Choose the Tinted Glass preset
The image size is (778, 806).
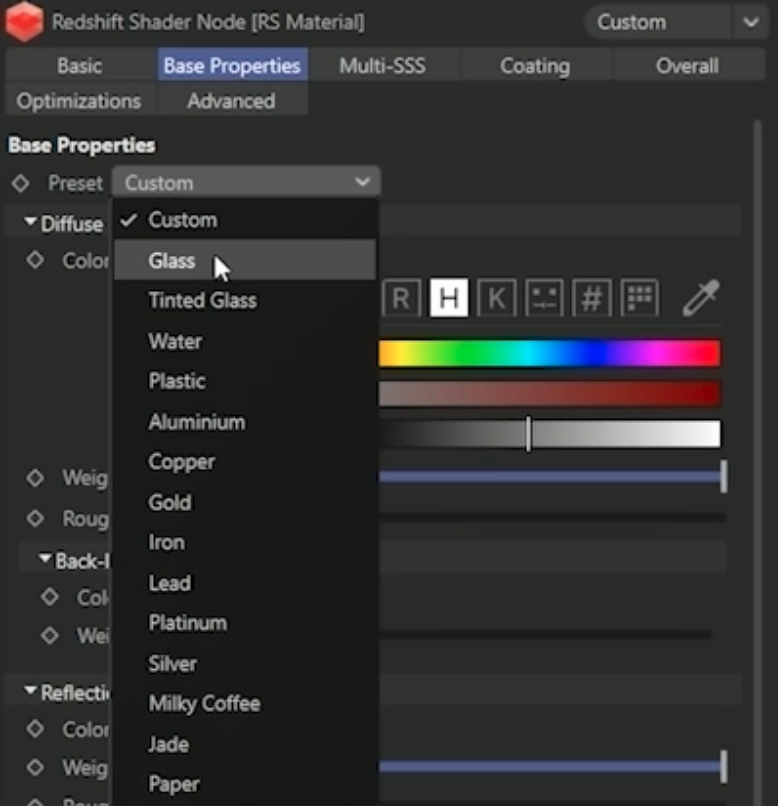pos(245,301)
